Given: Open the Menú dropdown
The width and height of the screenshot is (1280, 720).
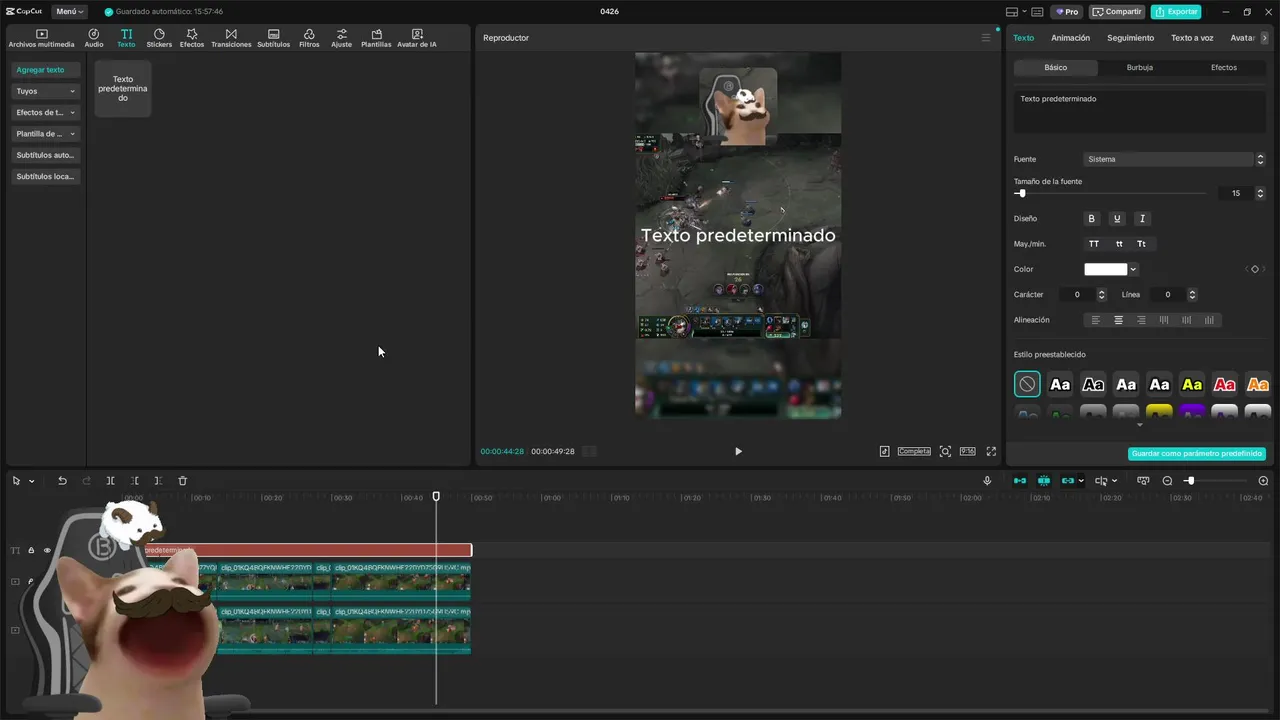Looking at the screenshot, I should 67,12.
